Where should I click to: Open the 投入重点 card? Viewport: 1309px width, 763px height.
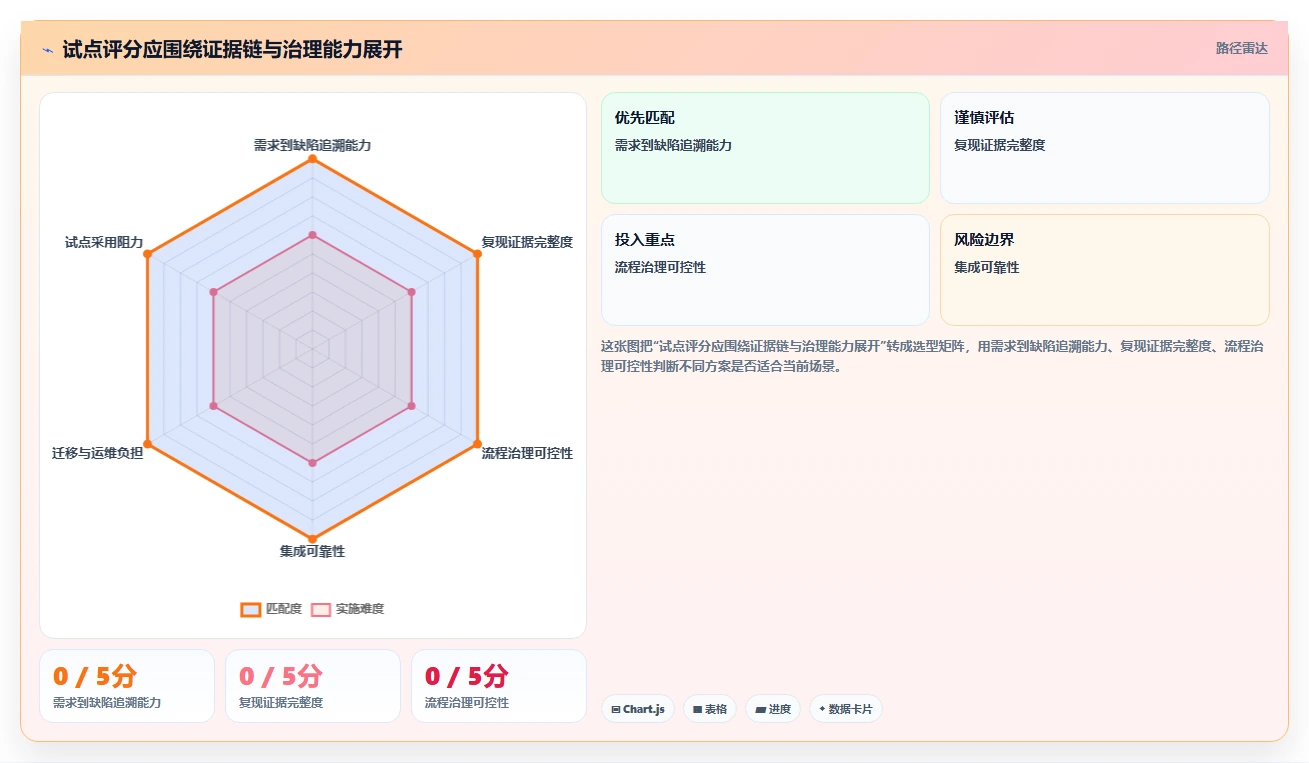pos(765,270)
